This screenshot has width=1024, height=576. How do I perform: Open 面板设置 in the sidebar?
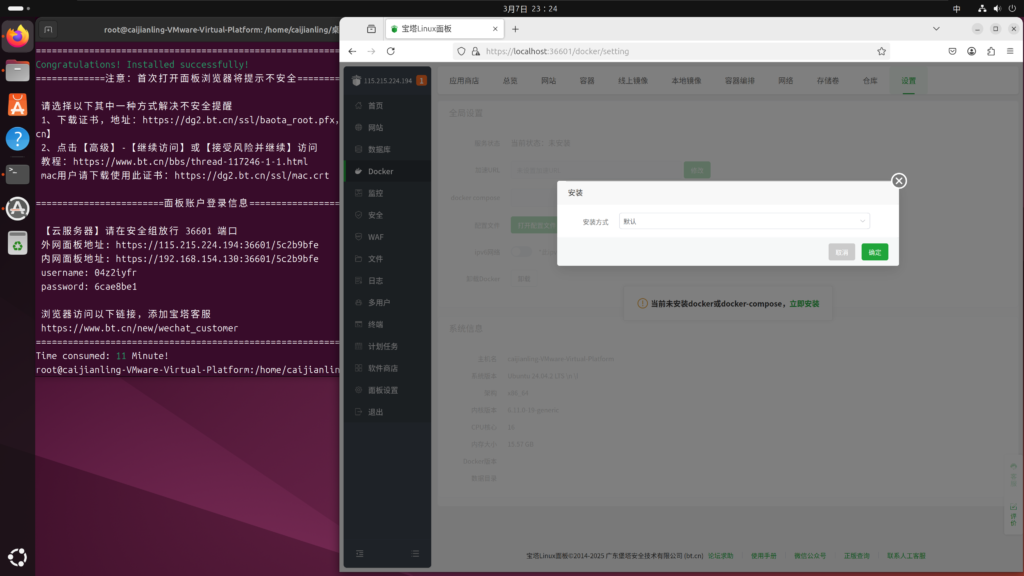(387, 391)
